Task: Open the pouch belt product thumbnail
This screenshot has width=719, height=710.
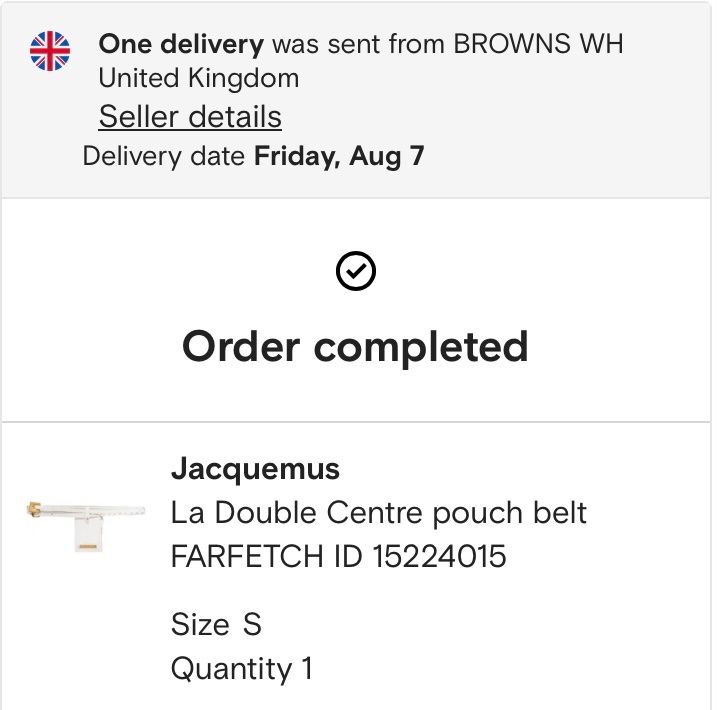Action: (86, 526)
